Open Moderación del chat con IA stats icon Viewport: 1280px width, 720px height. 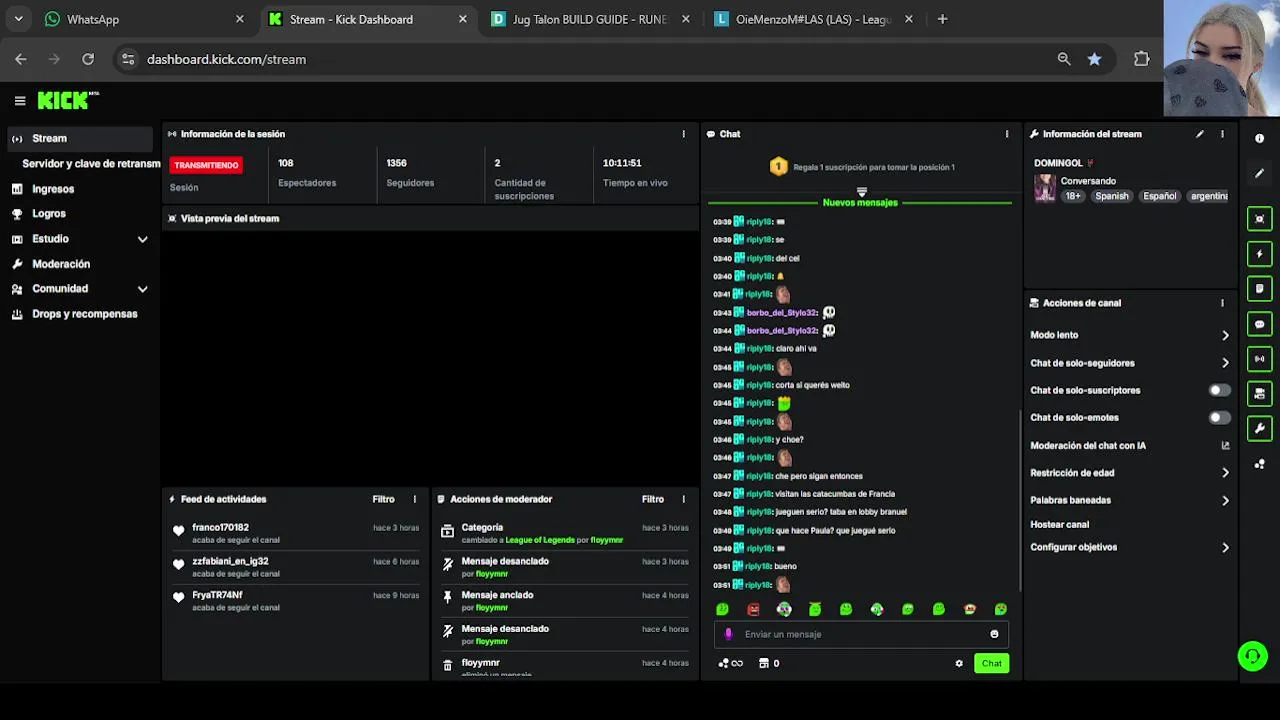[x=1225, y=446]
